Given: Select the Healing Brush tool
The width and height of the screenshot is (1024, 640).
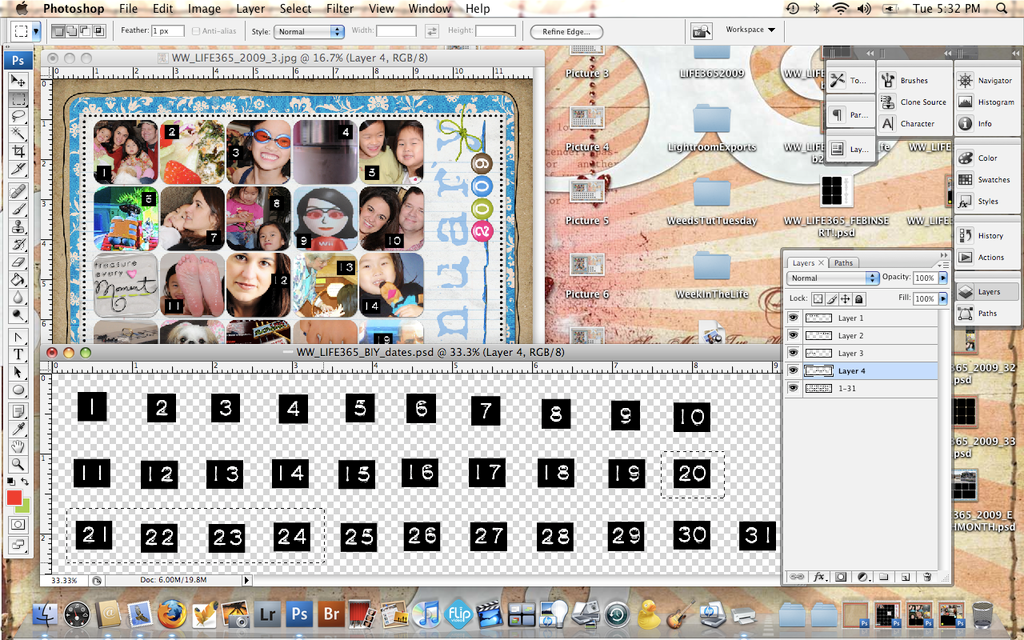Looking at the screenshot, I should click(x=18, y=191).
